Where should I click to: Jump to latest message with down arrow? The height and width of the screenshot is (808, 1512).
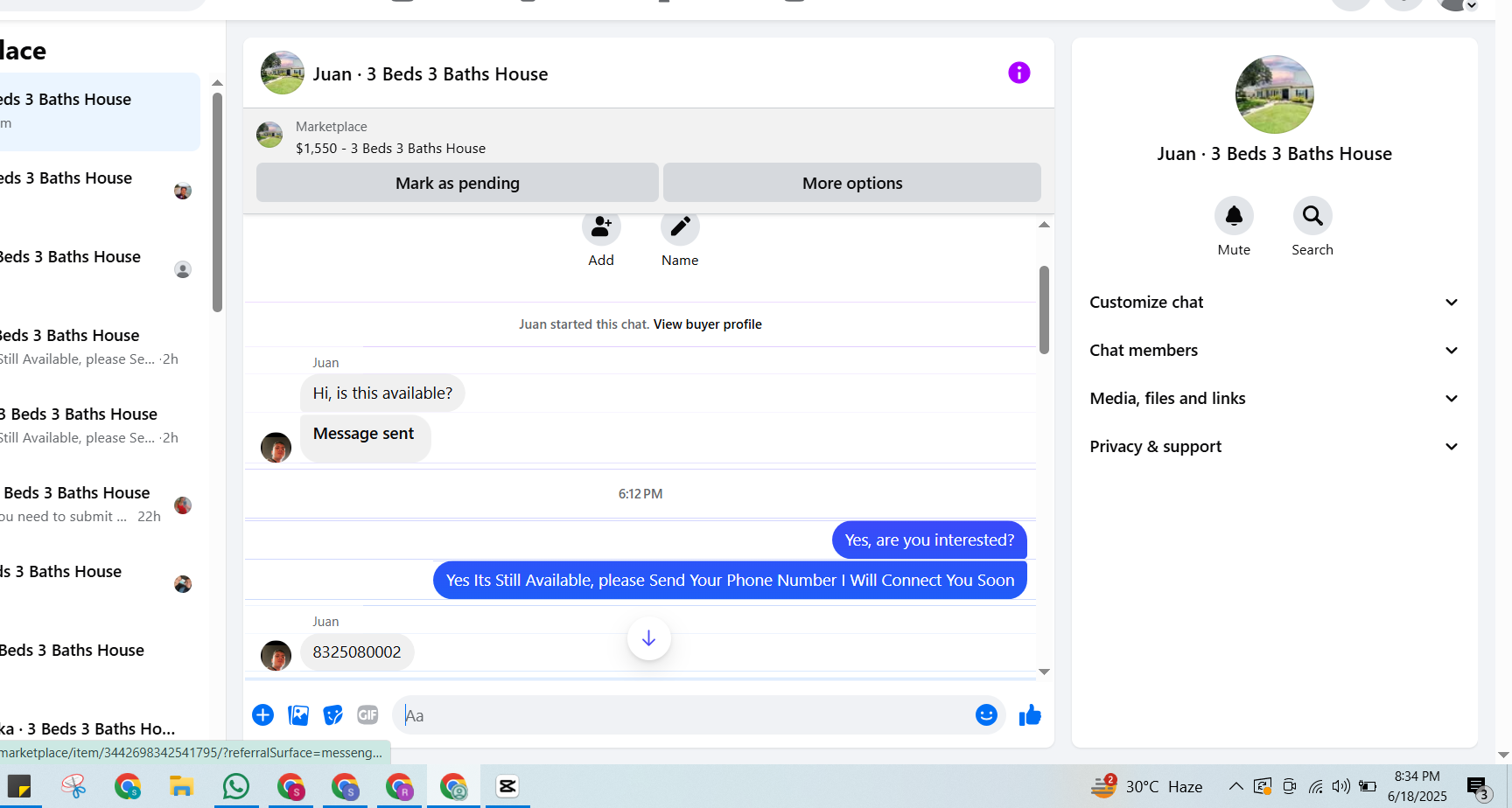648,638
